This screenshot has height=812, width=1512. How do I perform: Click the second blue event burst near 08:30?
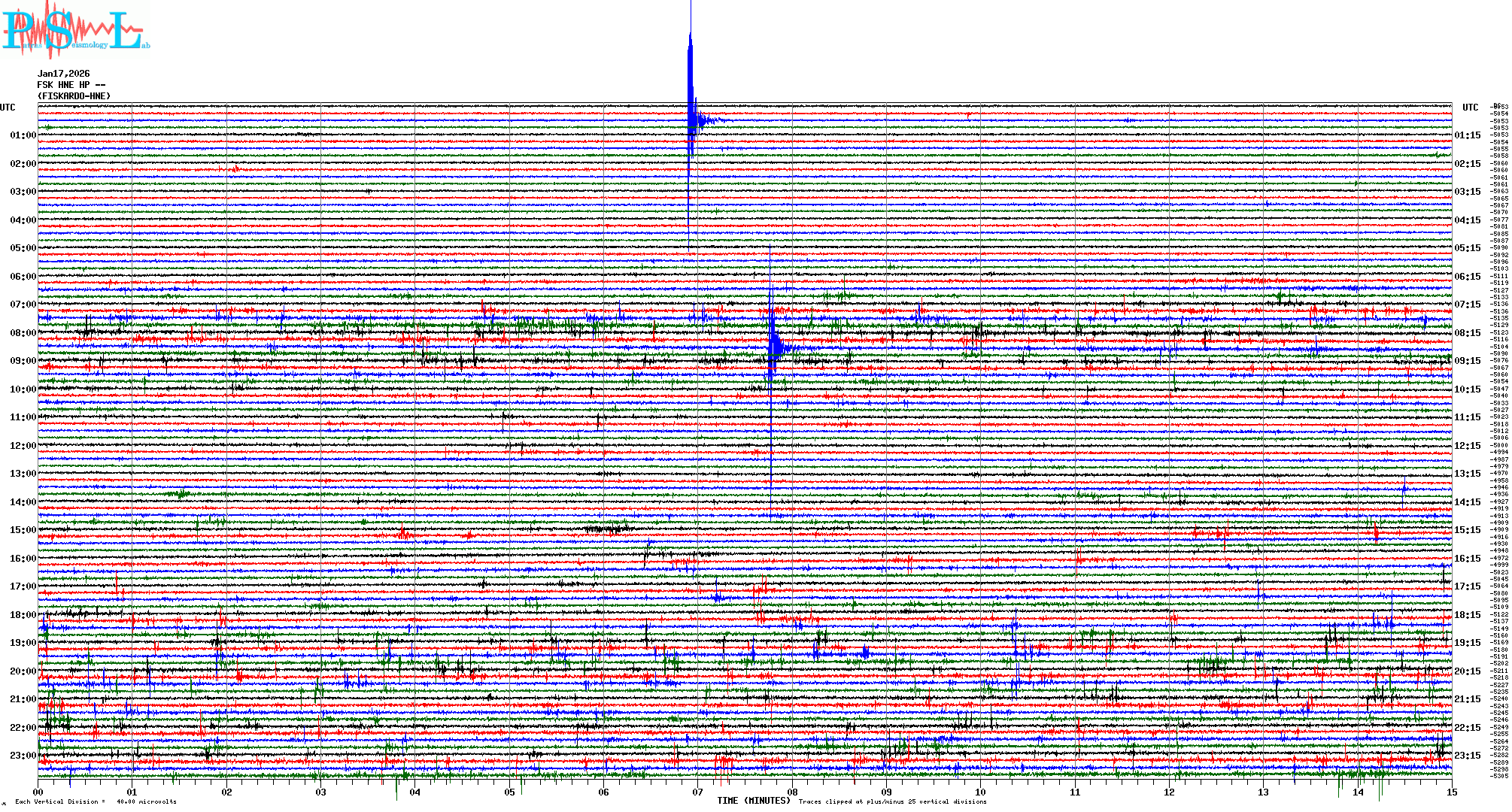[x=773, y=346]
